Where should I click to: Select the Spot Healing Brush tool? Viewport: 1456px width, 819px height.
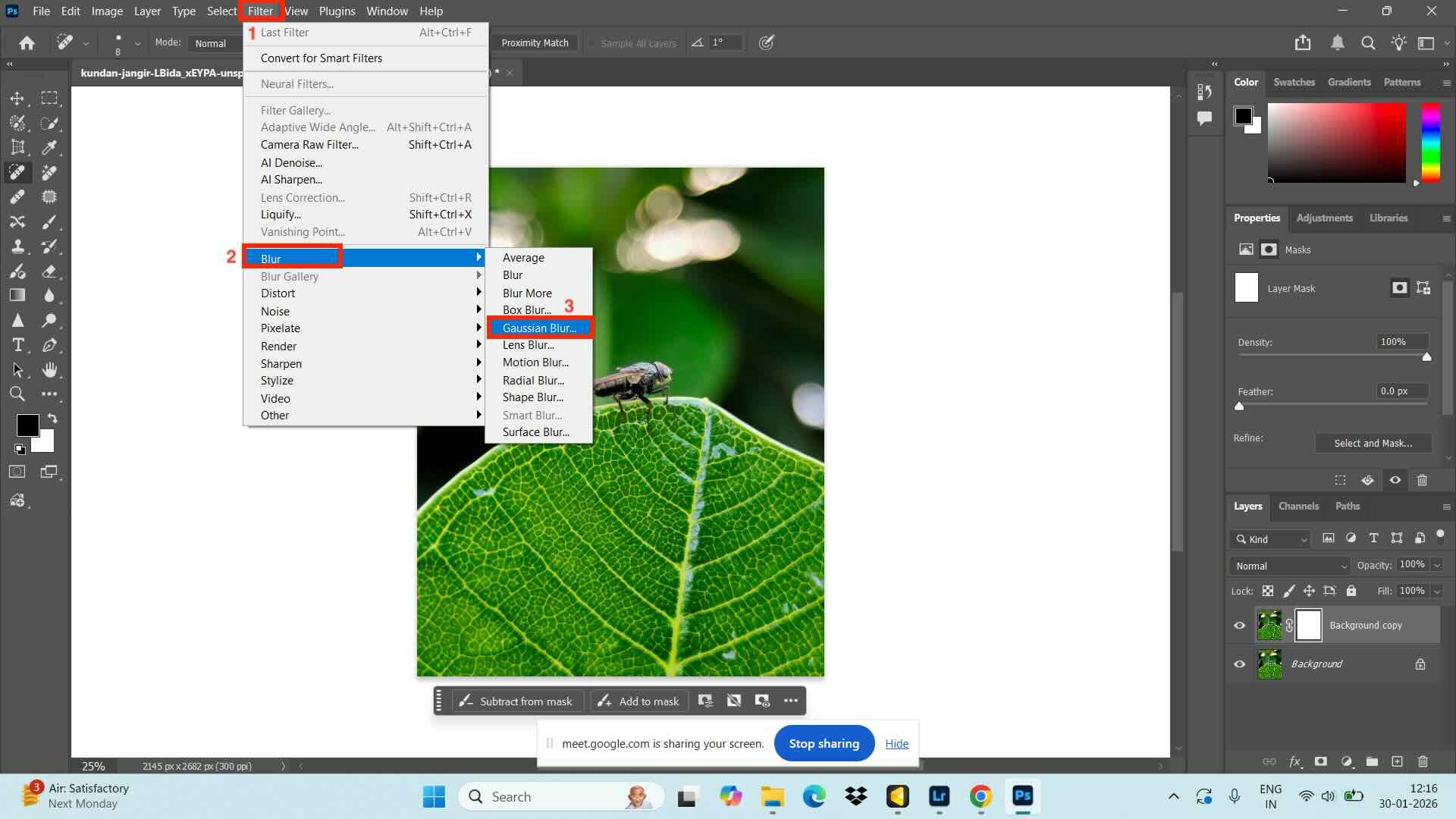click(17, 173)
